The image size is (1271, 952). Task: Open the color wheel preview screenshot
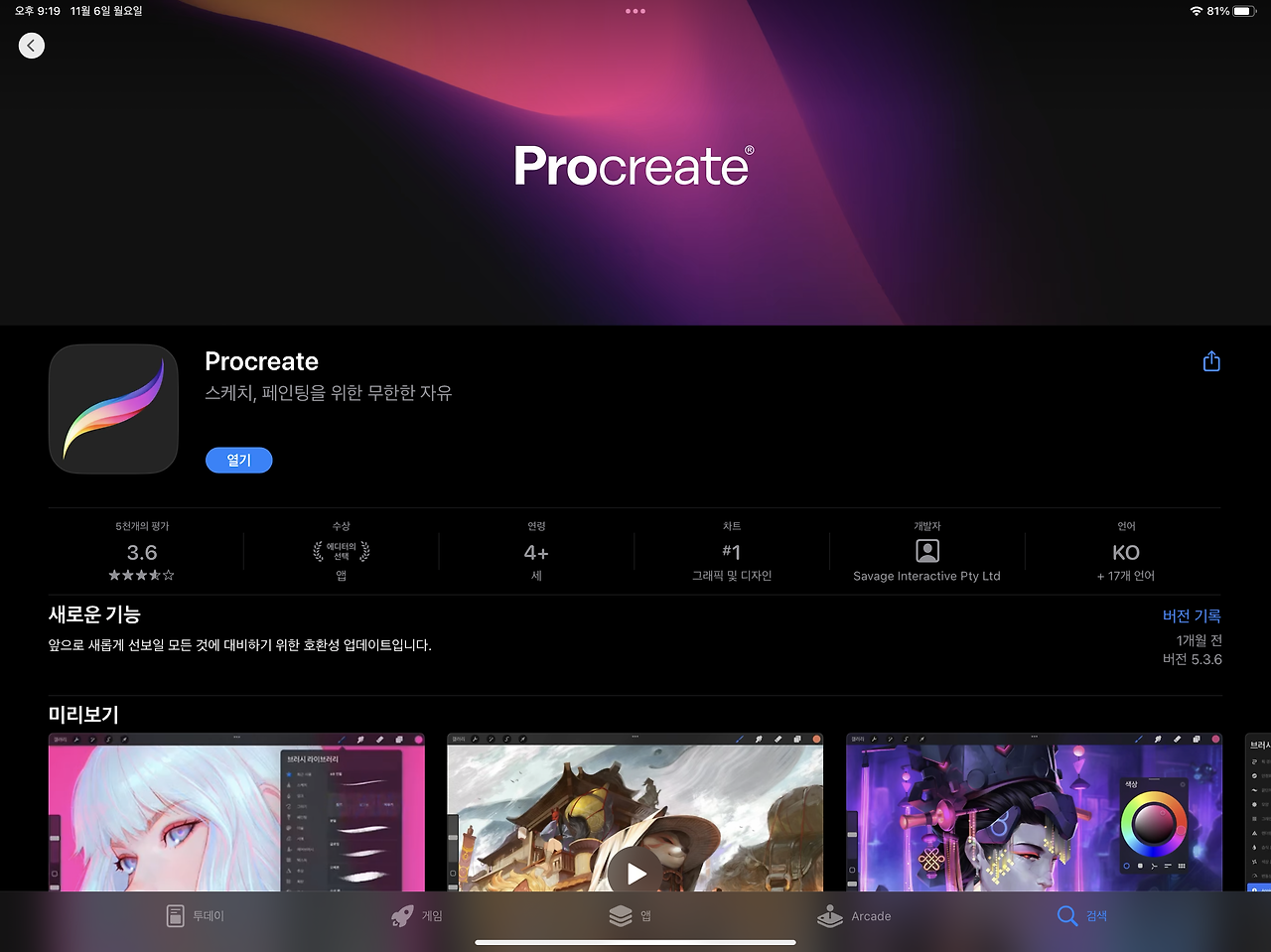1034,812
